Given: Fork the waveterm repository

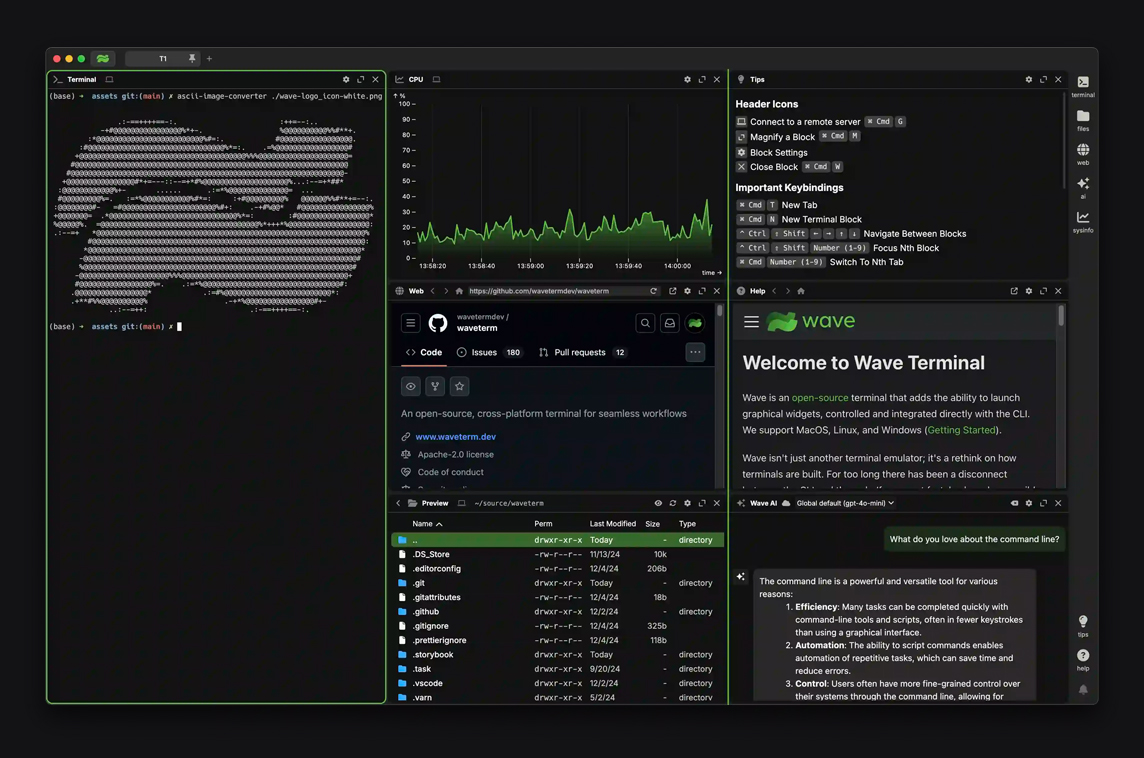Looking at the screenshot, I should point(435,386).
